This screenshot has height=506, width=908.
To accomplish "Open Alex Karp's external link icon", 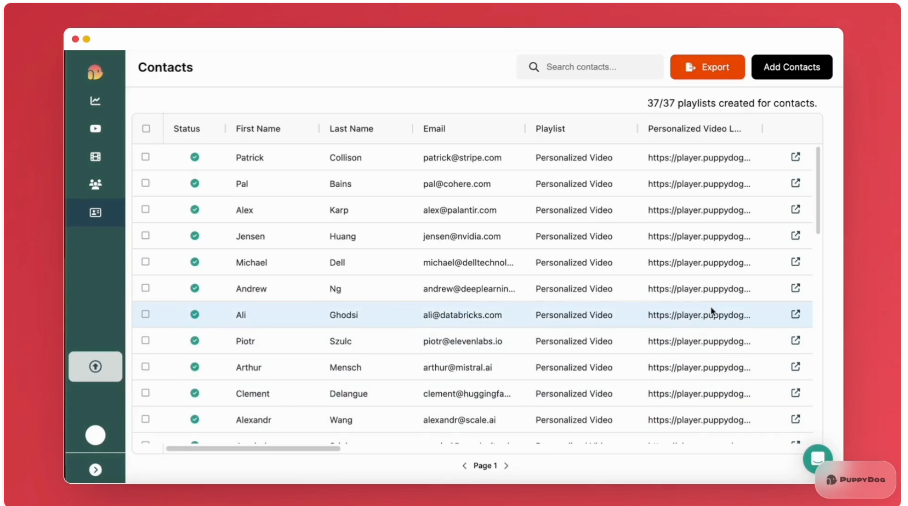I will 795,210.
